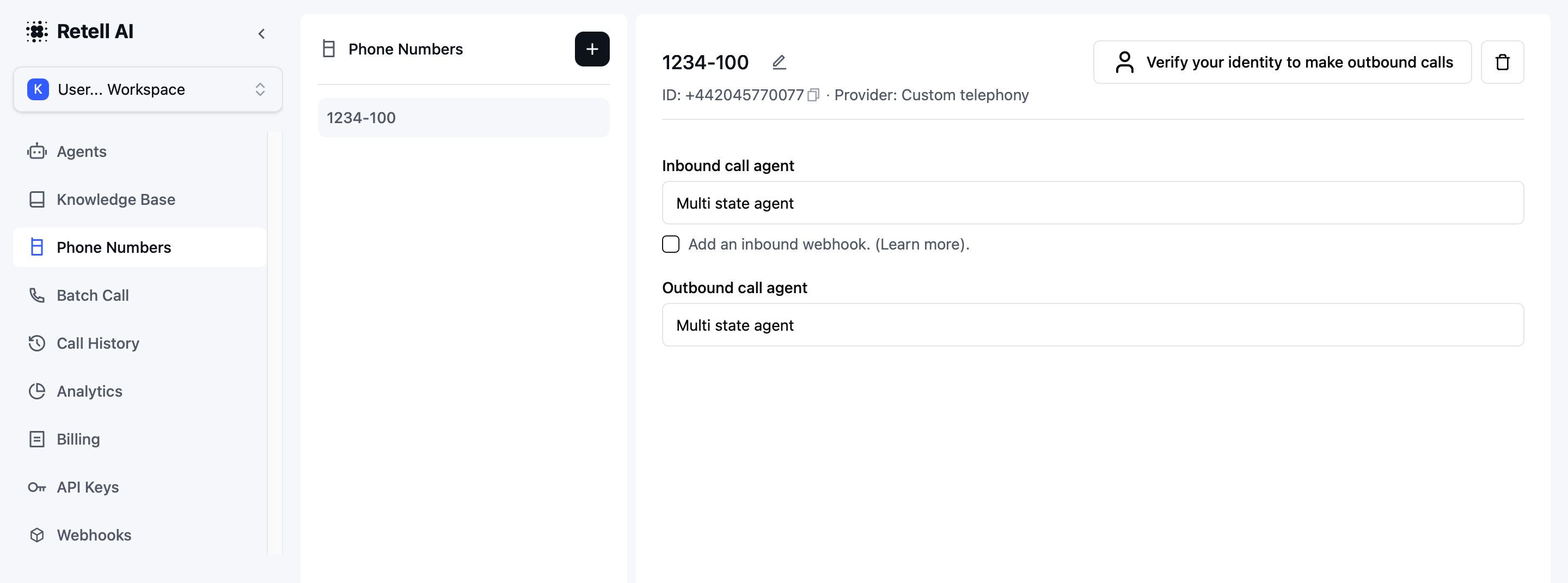Image resolution: width=1568 pixels, height=583 pixels.
Task: Open the Learn more link
Action: [x=921, y=244]
